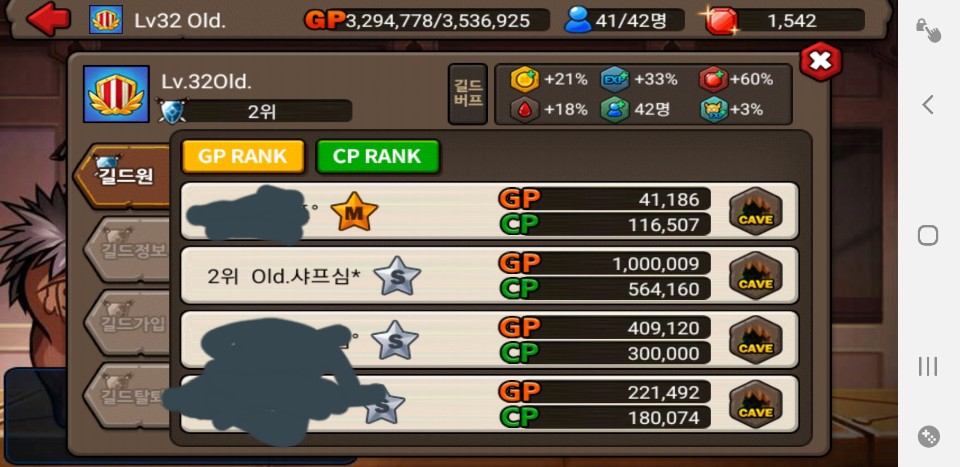Tap the guild shield emblem thumbnail
The height and width of the screenshot is (467, 960).
[x=116, y=94]
